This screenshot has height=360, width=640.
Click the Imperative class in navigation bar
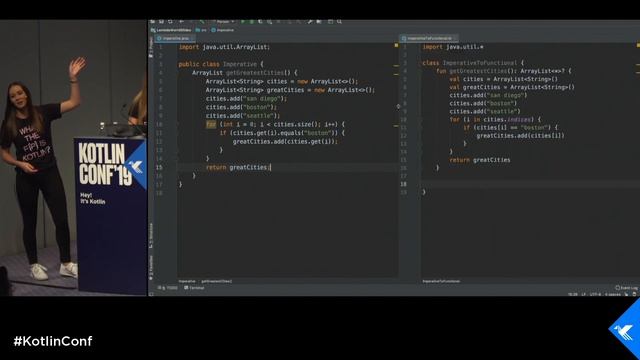[x=222, y=30]
